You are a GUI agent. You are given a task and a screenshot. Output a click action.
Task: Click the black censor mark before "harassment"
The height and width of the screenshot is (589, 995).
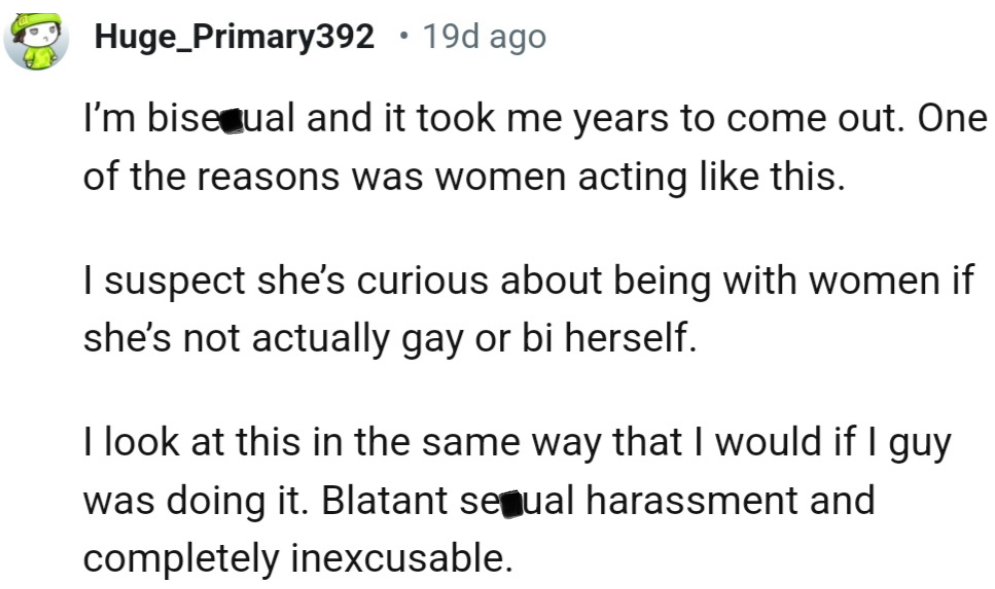510,500
